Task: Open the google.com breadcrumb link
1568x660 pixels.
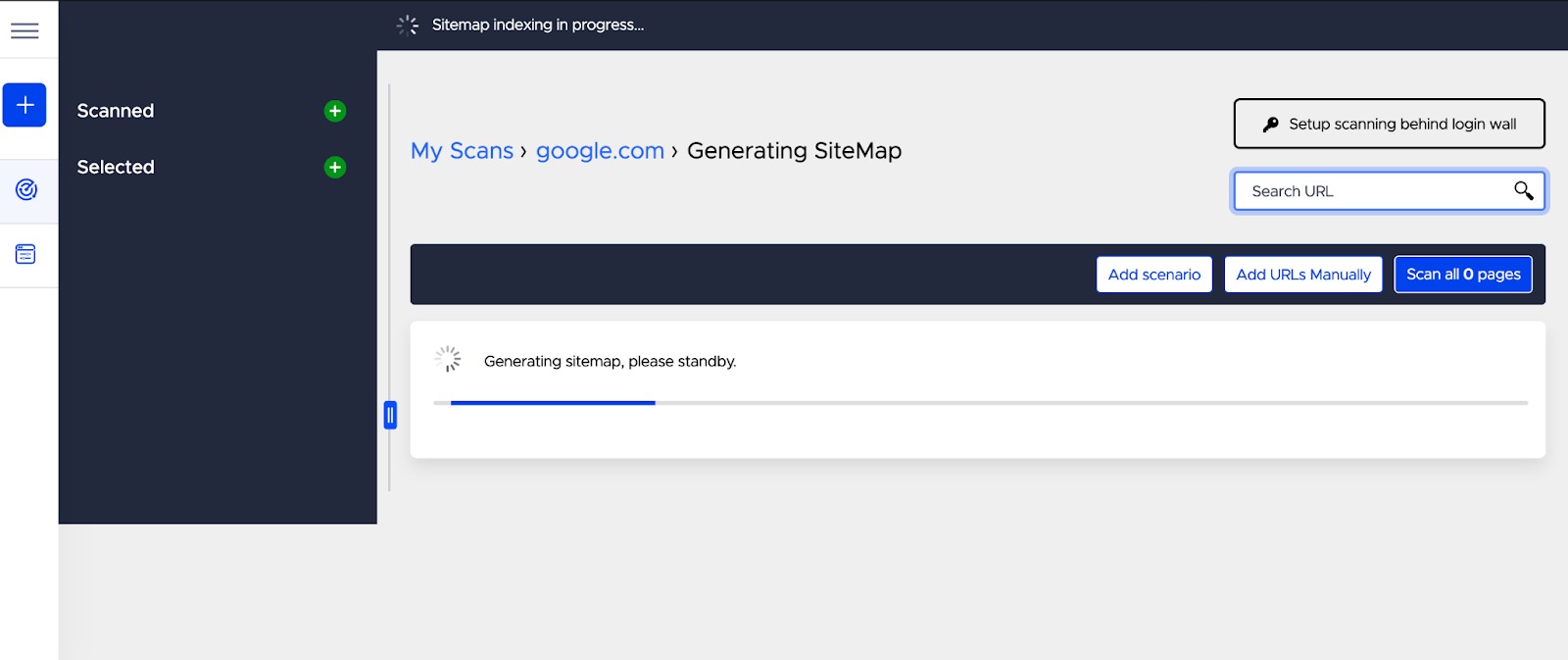Action: click(x=600, y=151)
